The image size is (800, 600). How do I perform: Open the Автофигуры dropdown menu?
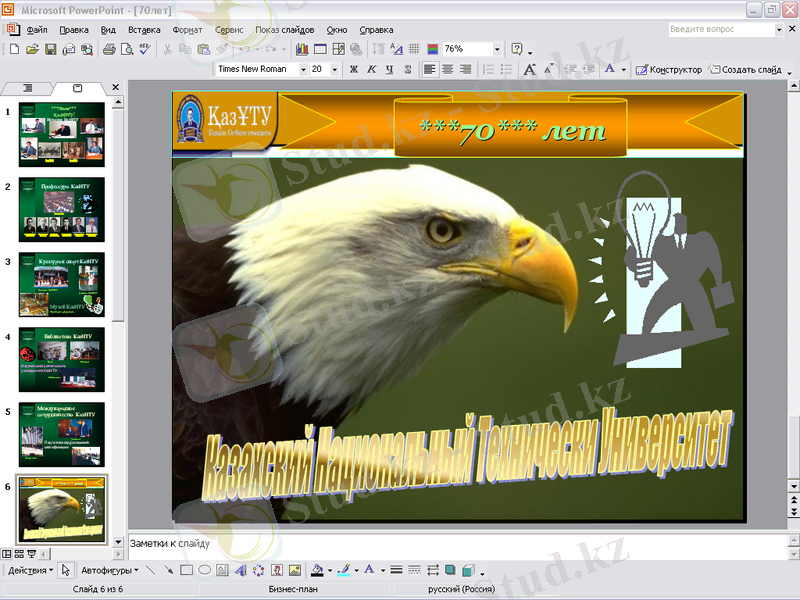[110, 570]
